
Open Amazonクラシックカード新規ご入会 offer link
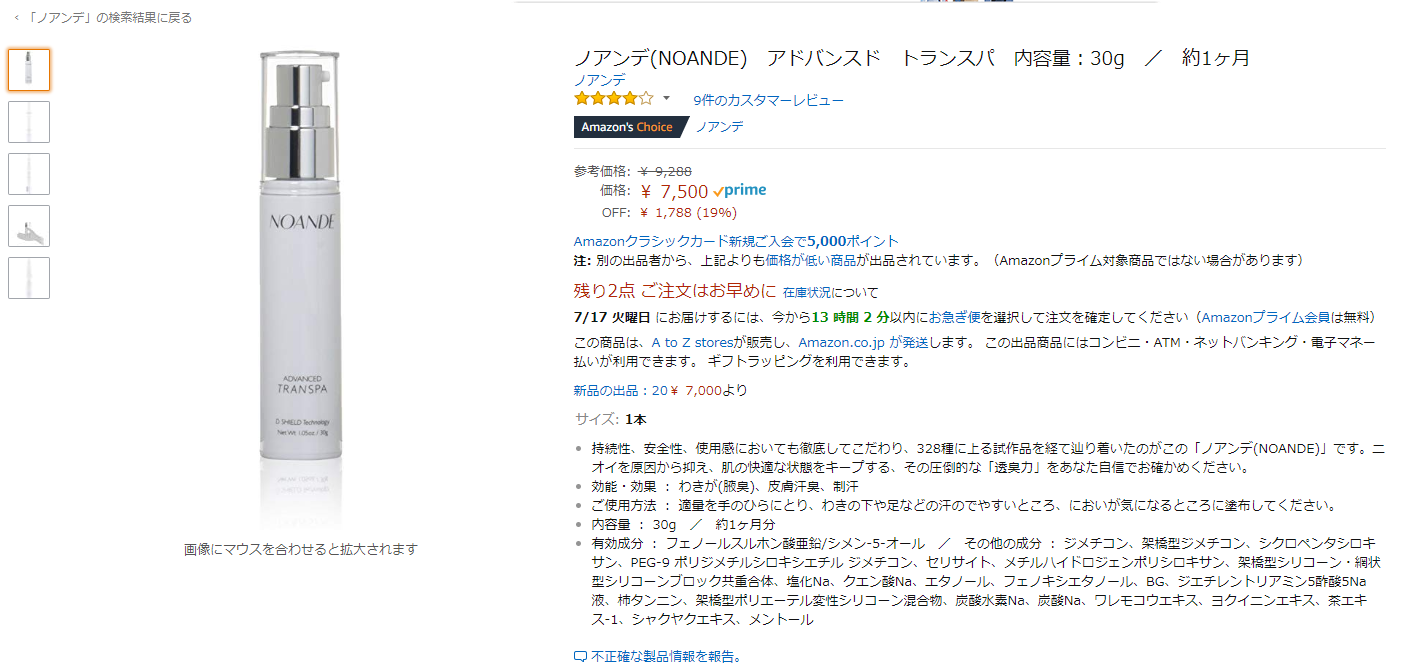pos(736,241)
